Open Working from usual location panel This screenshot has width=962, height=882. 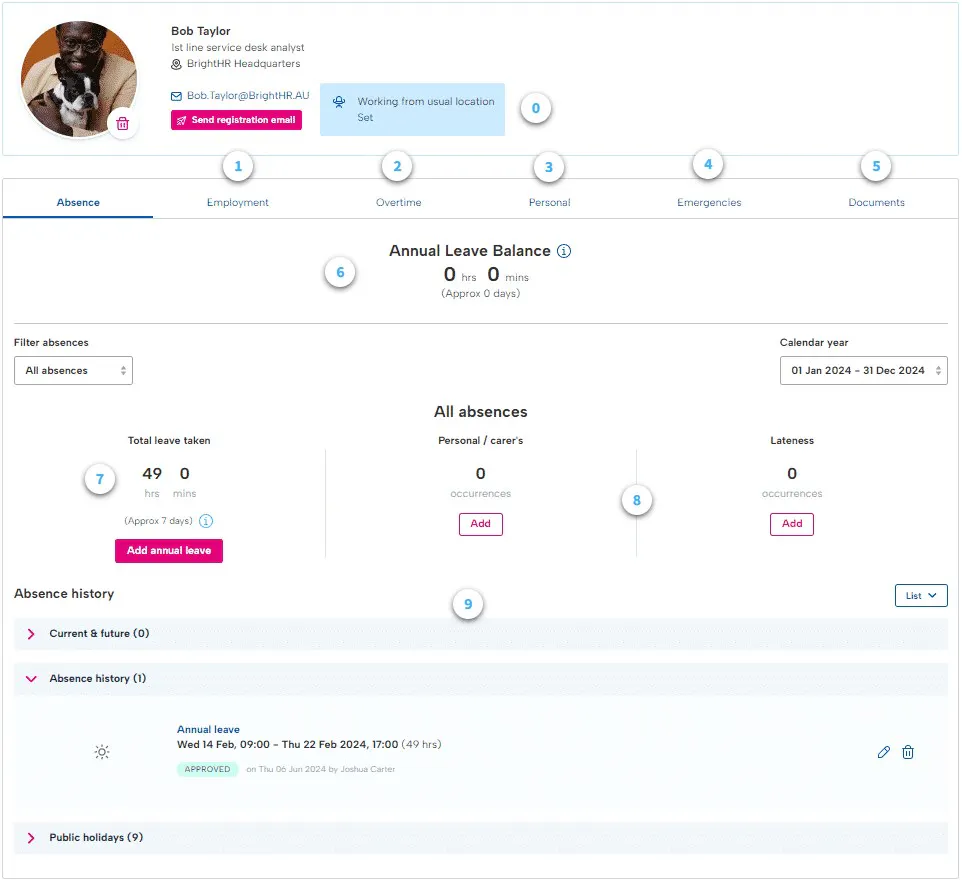[x=412, y=109]
